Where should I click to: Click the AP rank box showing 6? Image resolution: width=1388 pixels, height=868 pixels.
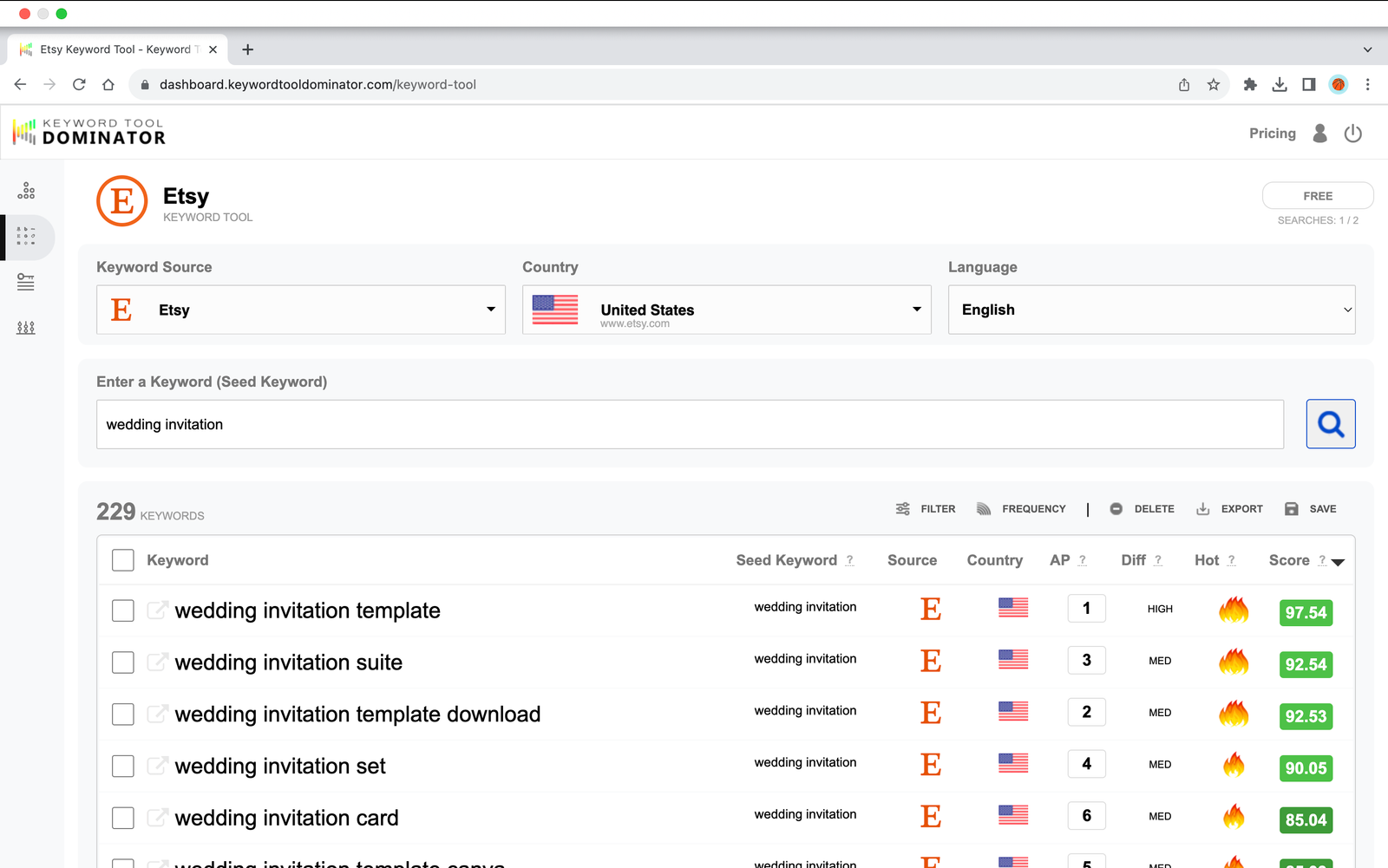(1087, 816)
